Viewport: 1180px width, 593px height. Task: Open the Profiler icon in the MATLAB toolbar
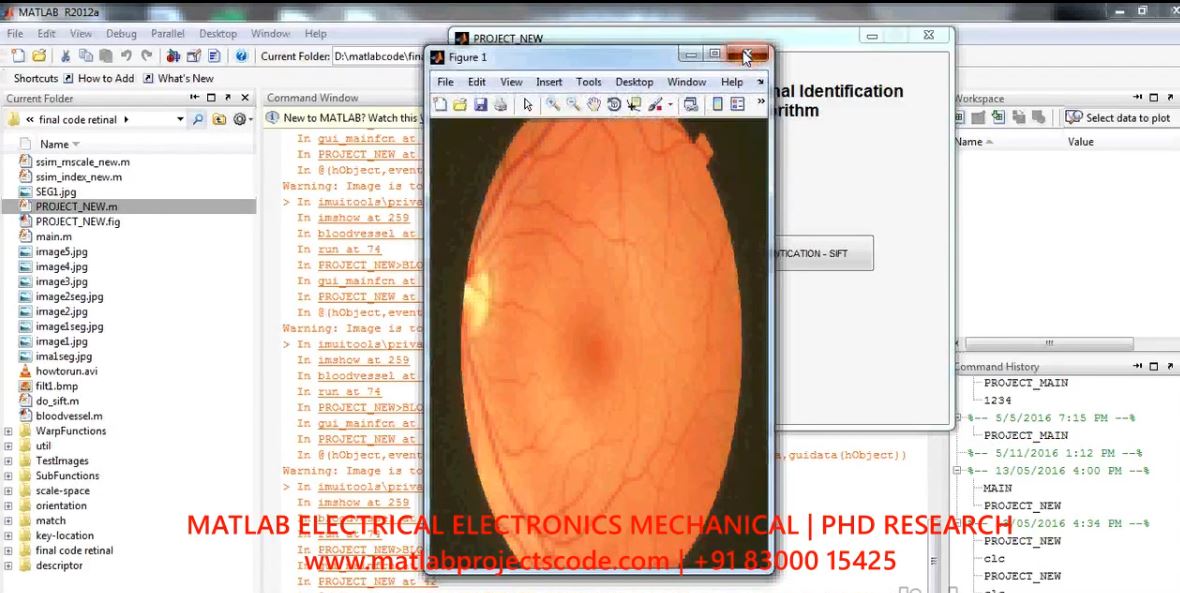pos(214,56)
